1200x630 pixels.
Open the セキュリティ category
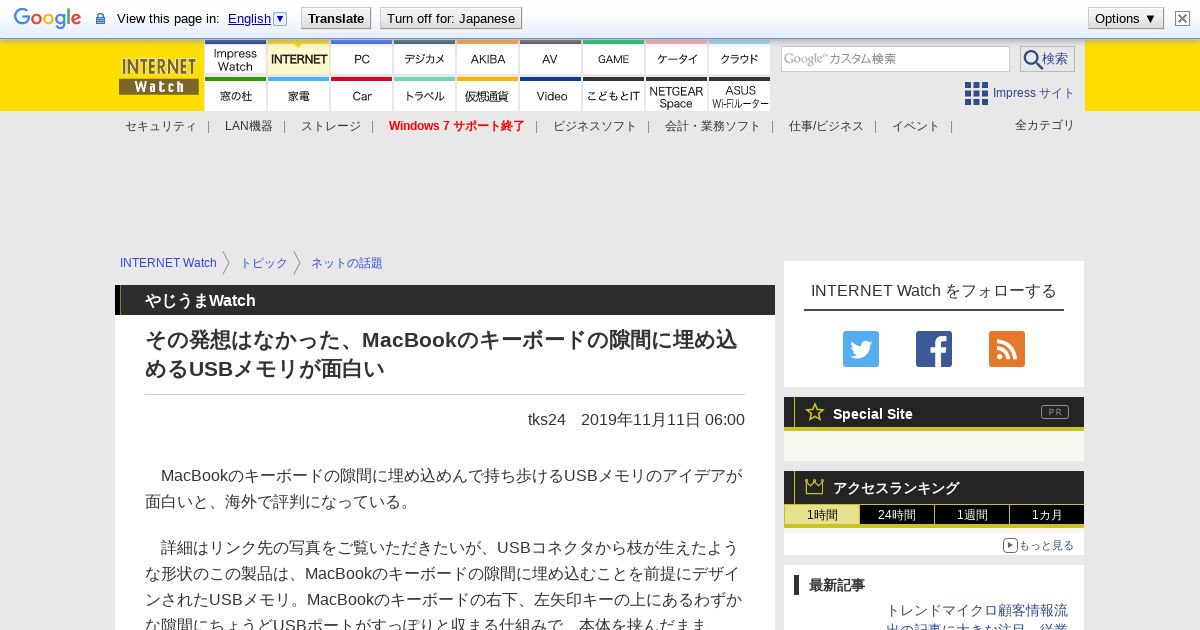(160, 126)
